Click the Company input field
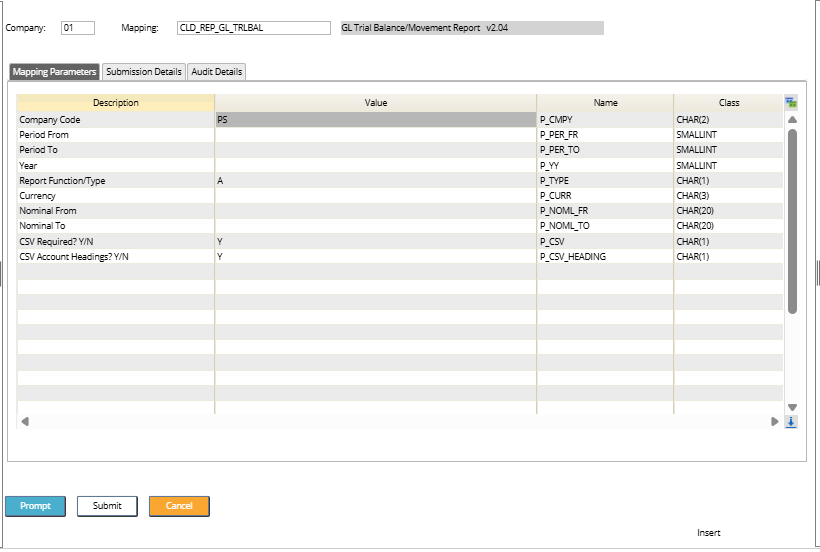The width and height of the screenshot is (820, 552). (77, 28)
